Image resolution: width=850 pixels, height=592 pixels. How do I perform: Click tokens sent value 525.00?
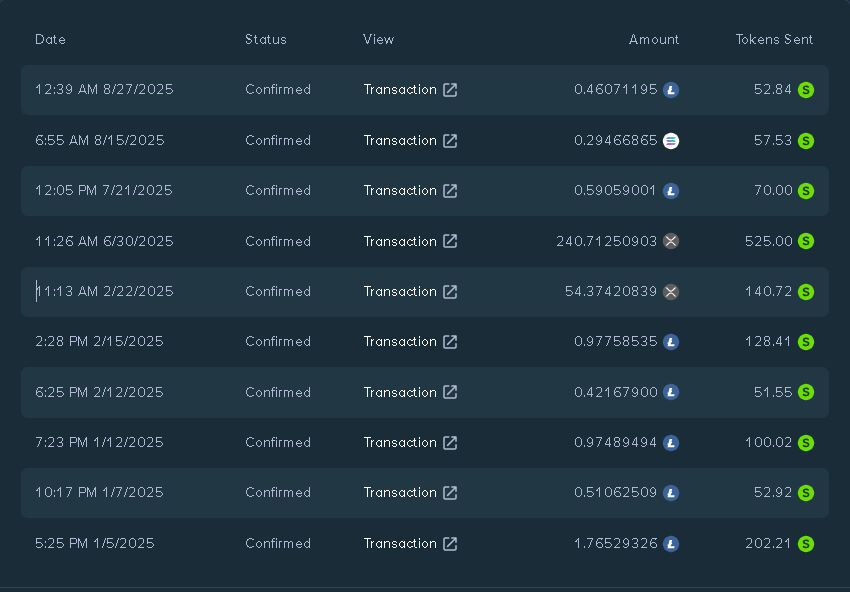(x=769, y=241)
